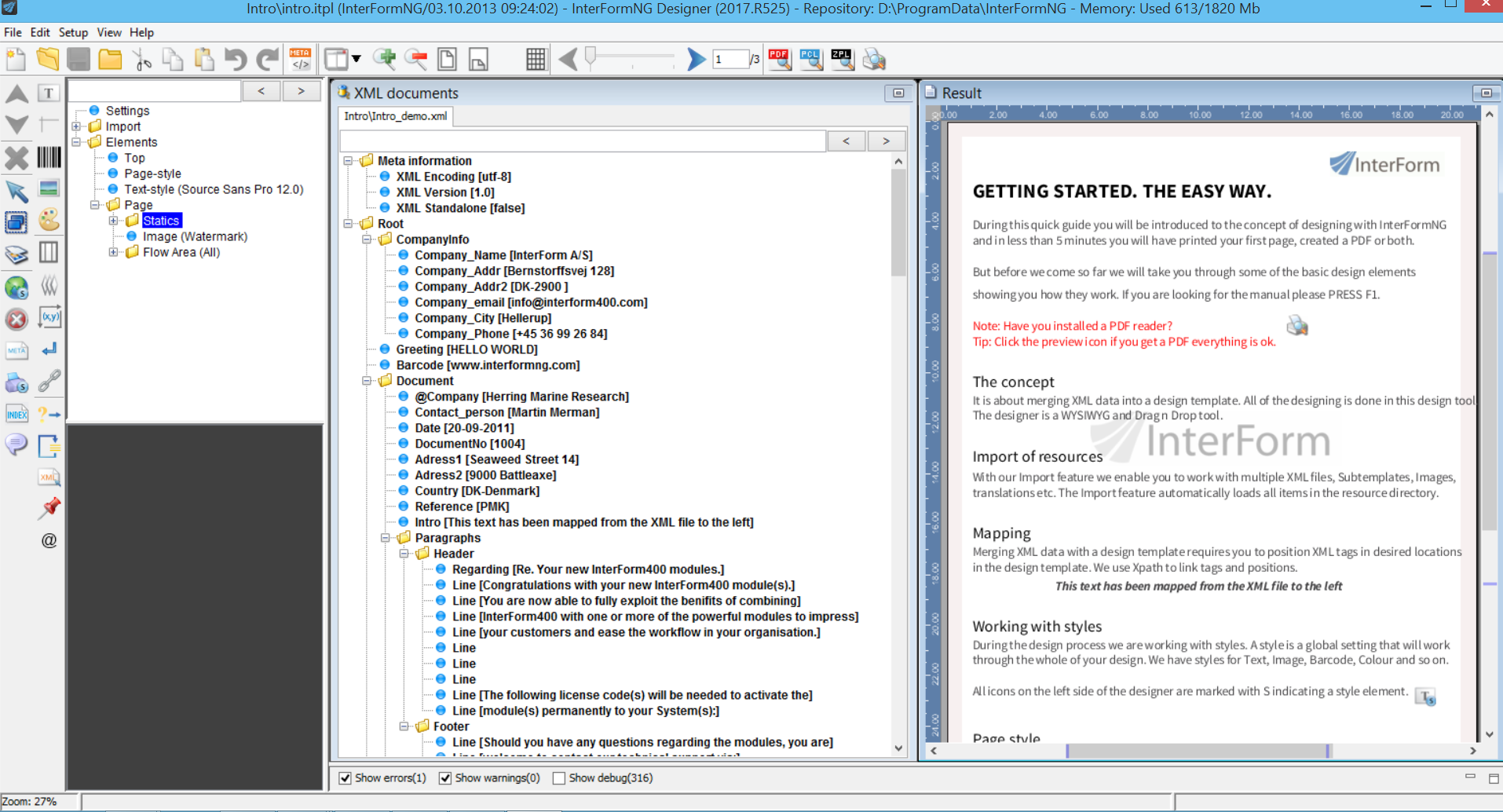Click the Paste clipboard icon
Screen dimensions: 1503x812
[204, 60]
